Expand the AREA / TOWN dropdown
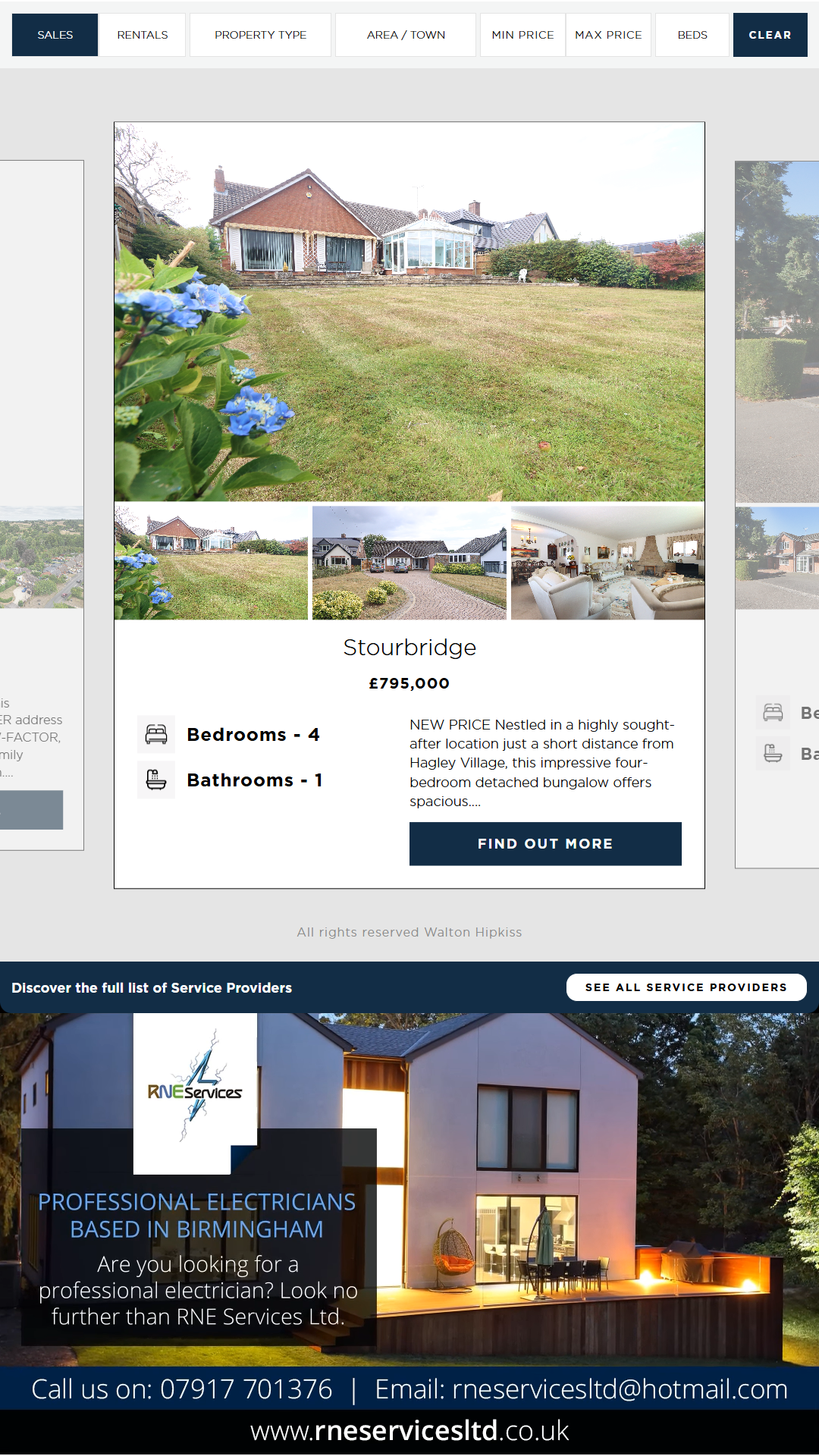 [406, 35]
